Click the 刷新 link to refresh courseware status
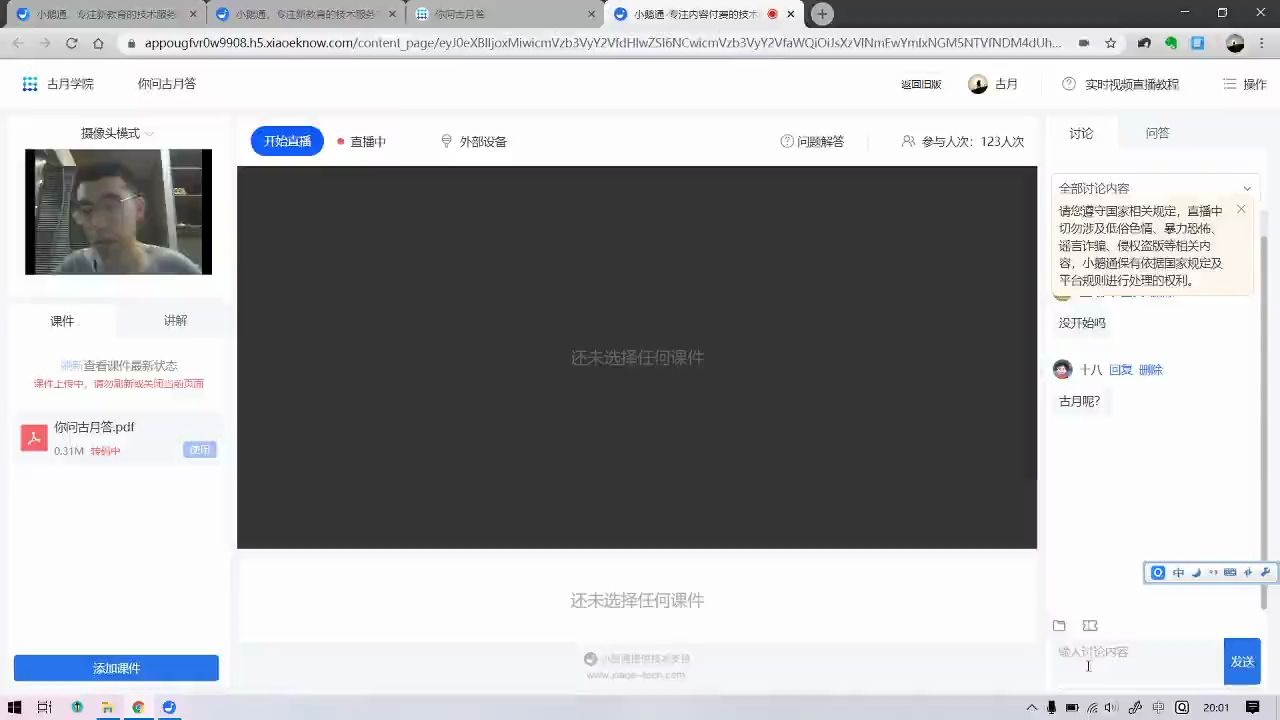The height and width of the screenshot is (720, 1280). point(71,366)
